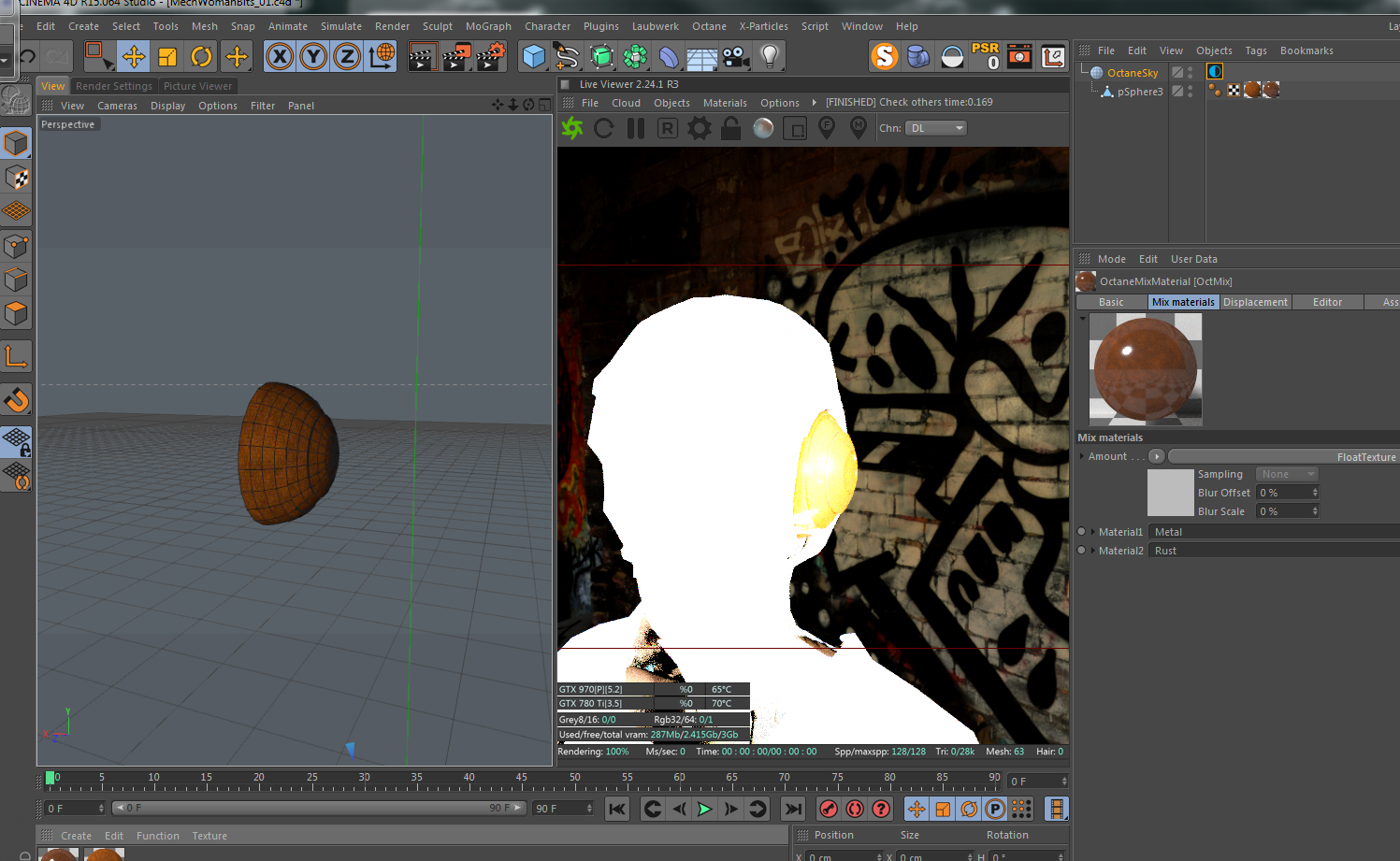
Task: Collapse the material preview triangle
Action: pyautogui.click(x=1083, y=319)
